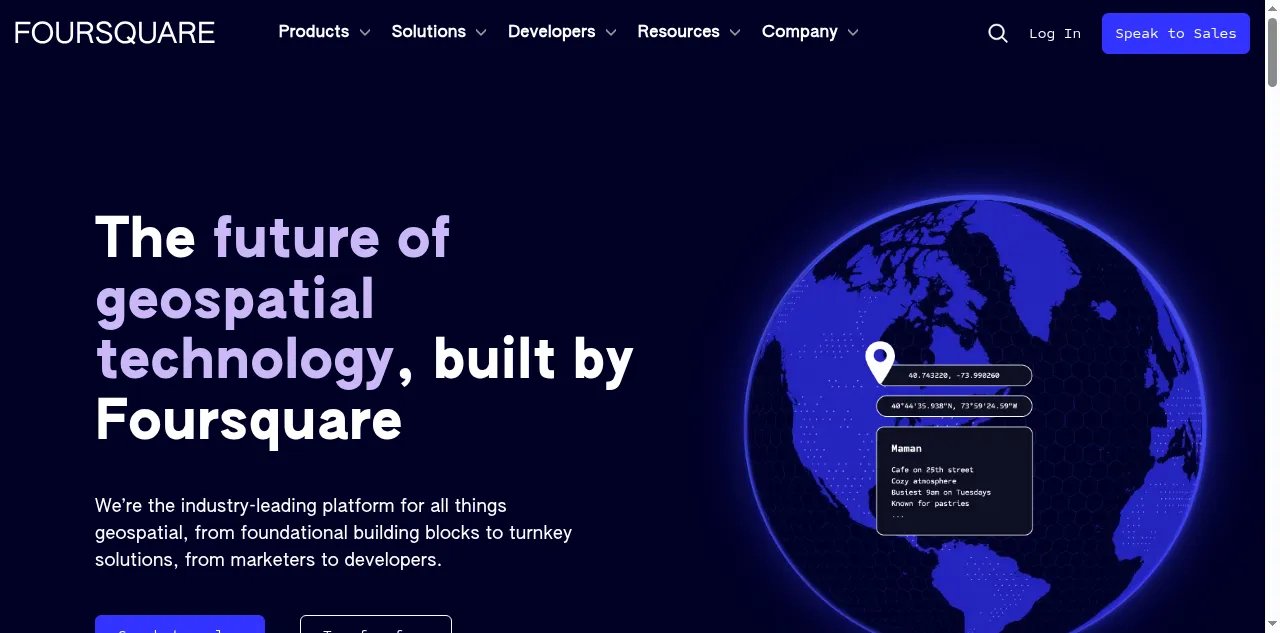1280x633 pixels.
Task: Click the industry-leading platform description paragraph
Action: 333,532
